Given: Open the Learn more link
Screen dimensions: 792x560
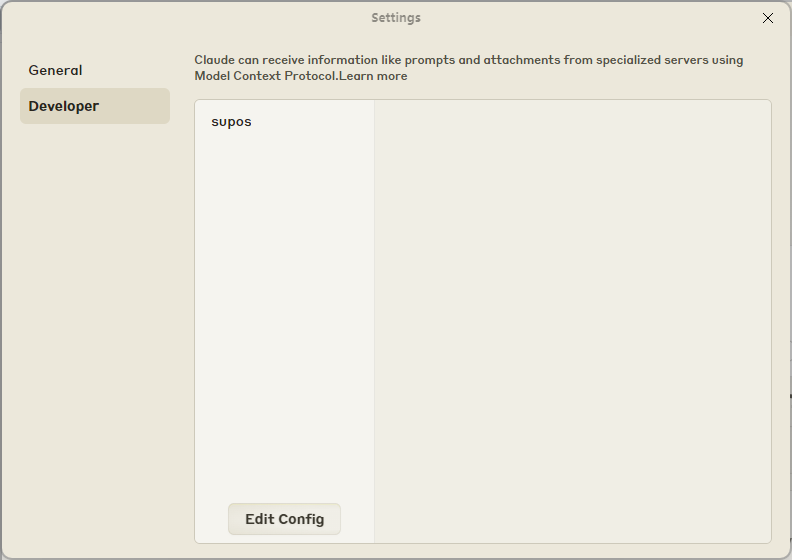Looking at the screenshot, I should point(373,76).
